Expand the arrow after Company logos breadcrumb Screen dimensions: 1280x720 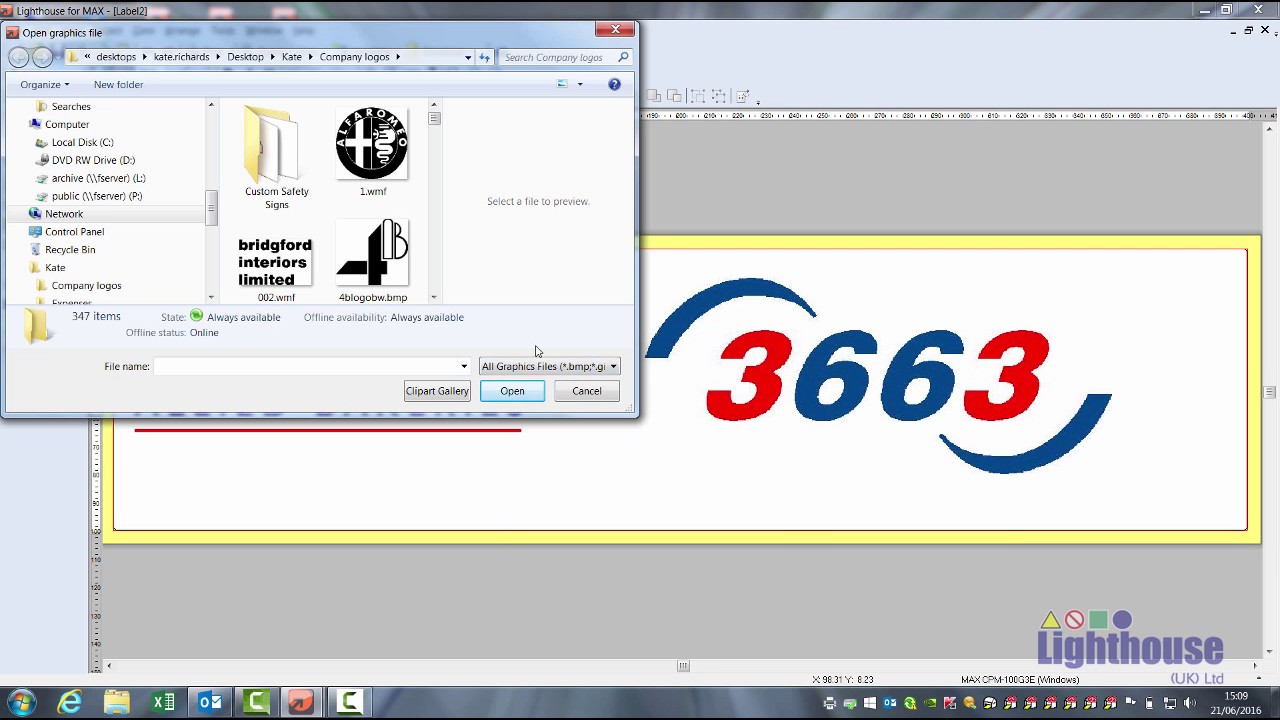(x=398, y=57)
